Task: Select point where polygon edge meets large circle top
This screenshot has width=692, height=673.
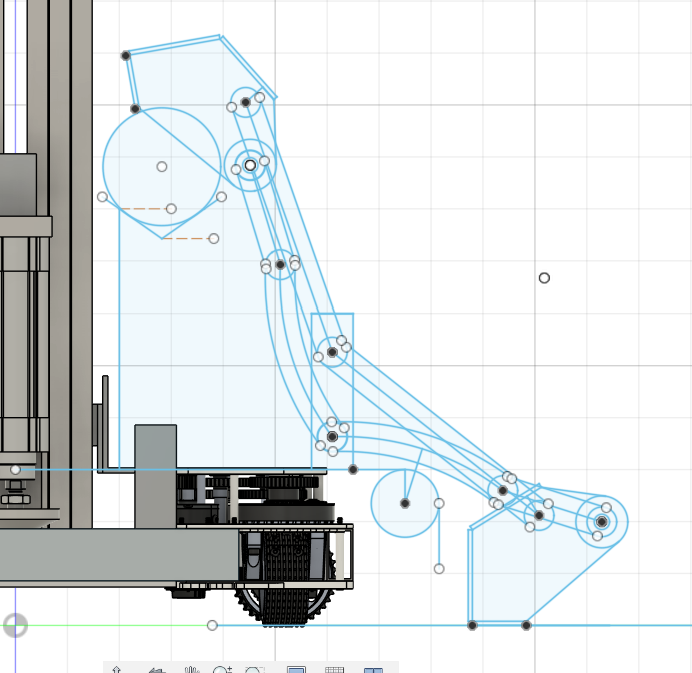Action: coord(135,109)
